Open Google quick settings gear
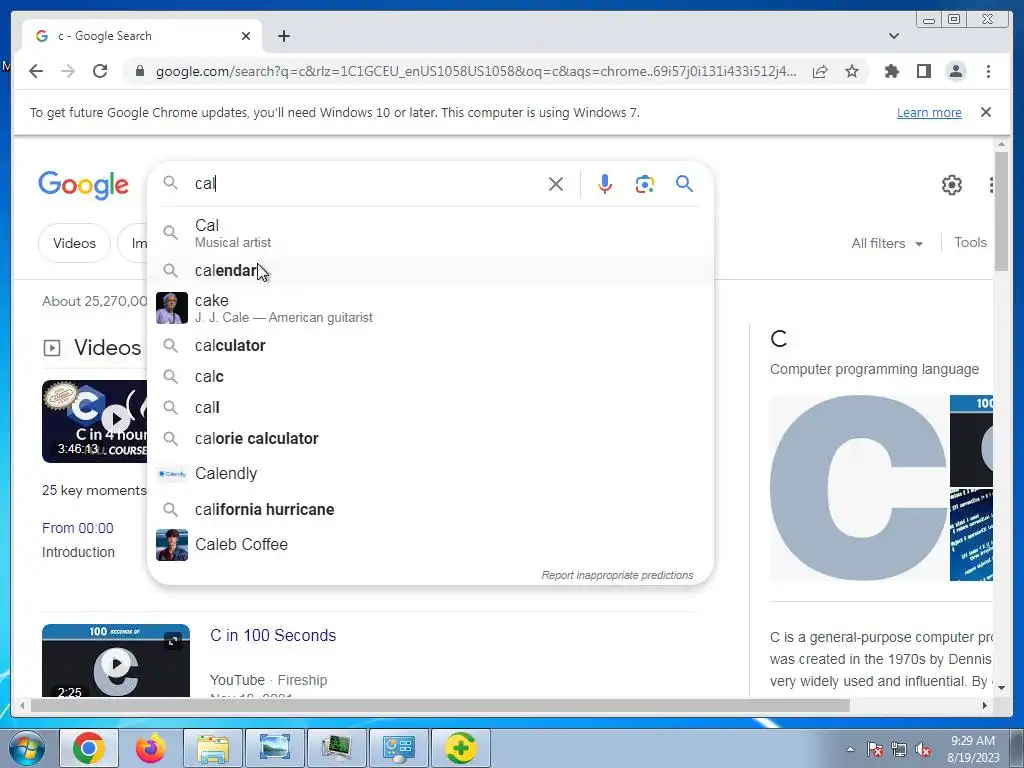This screenshot has height=768, width=1024. pos(952,185)
